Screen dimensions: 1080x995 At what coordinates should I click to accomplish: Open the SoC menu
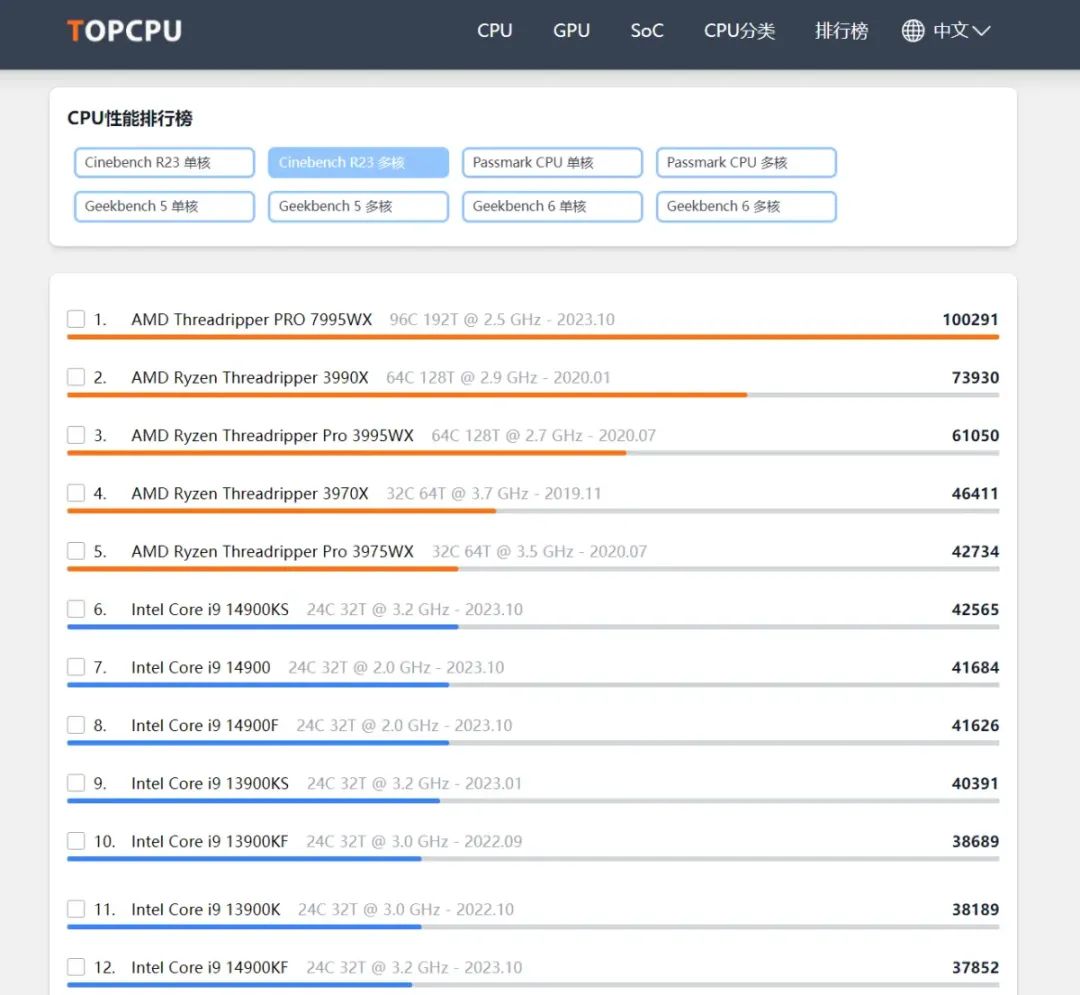click(x=647, y=31)
